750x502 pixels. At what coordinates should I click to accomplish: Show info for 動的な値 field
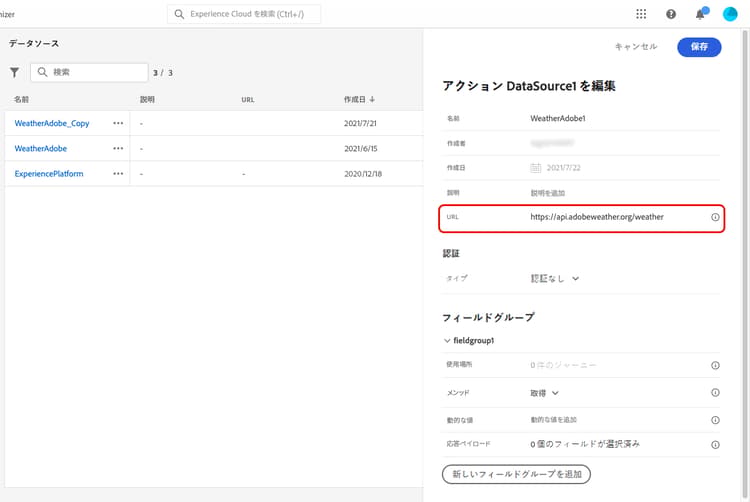pos(715,420)
